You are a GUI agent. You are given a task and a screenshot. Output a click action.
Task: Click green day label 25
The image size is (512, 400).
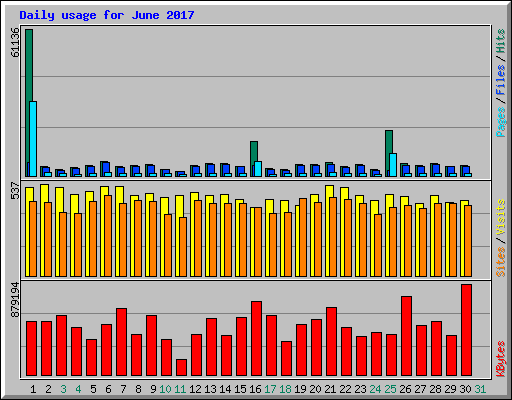390,389
